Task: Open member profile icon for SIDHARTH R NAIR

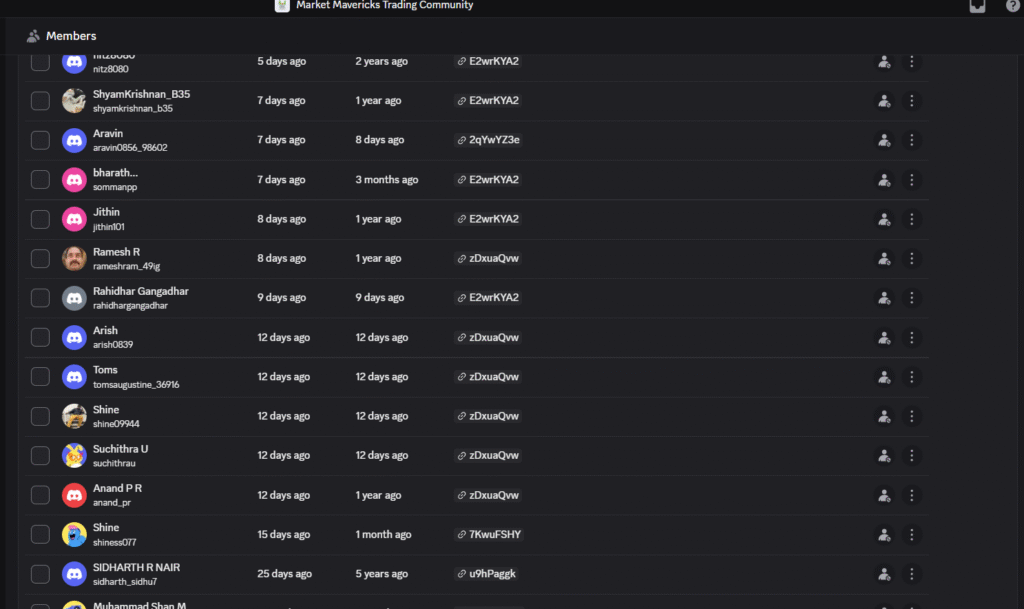Action: pos(884,574)
